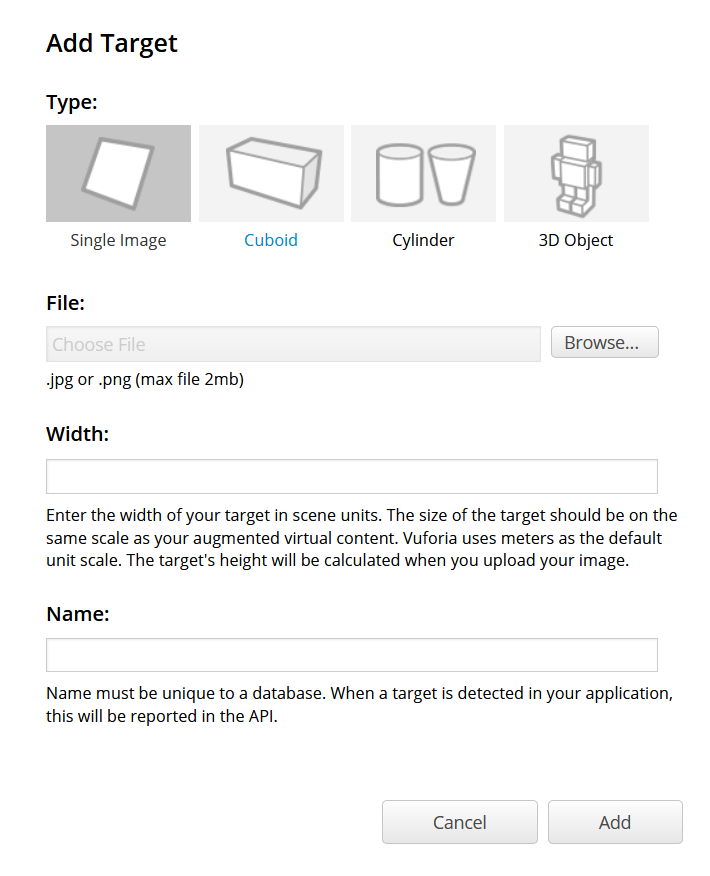Screen dimensions: 710x876
Task: Click the Name input box
Action: (351, 655)
